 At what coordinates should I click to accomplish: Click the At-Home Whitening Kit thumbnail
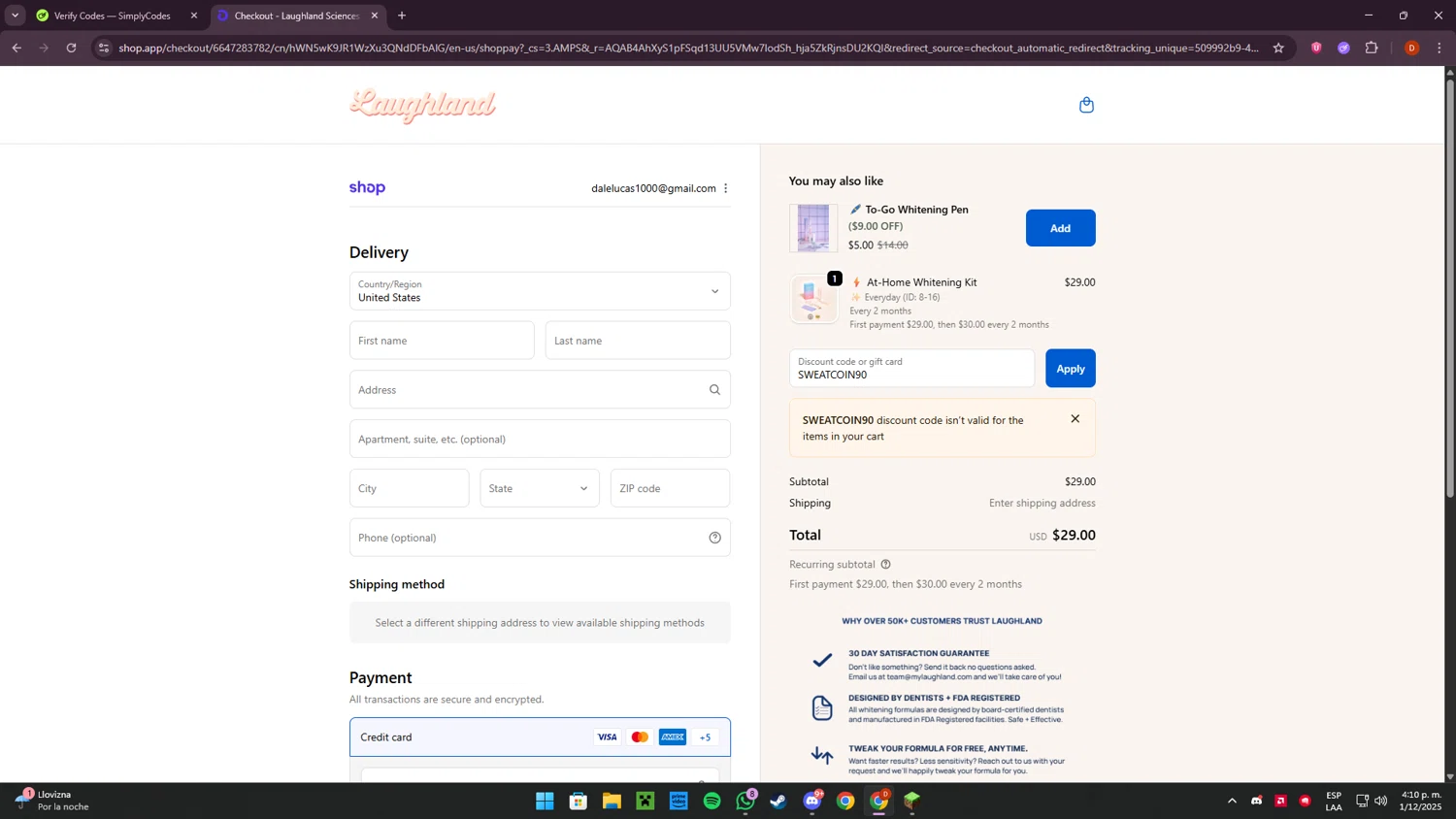pyautogui.click(x=813, y=300)
